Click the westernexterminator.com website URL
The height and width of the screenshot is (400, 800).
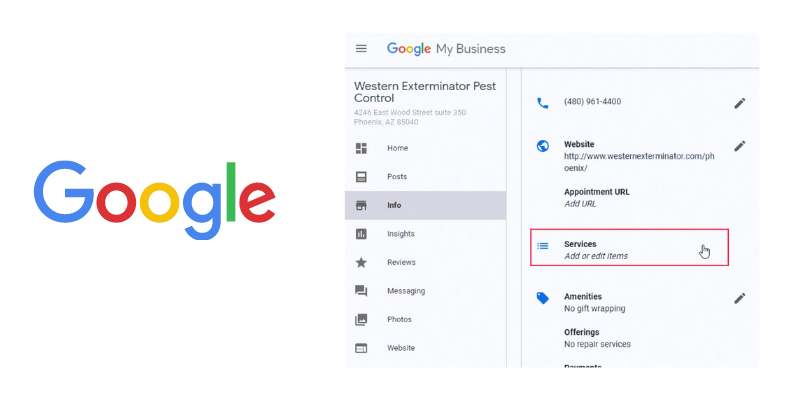[x=639, y=162]
